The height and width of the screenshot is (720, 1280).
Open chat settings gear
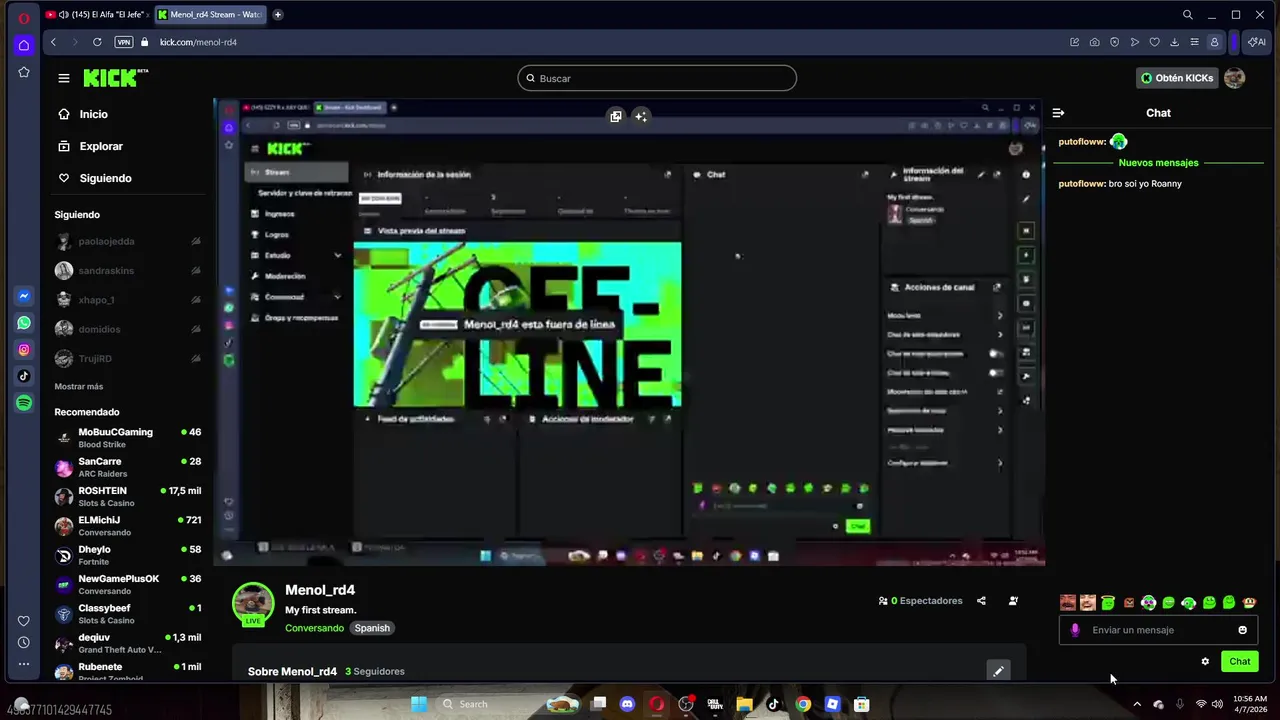tap(1205, 661)
